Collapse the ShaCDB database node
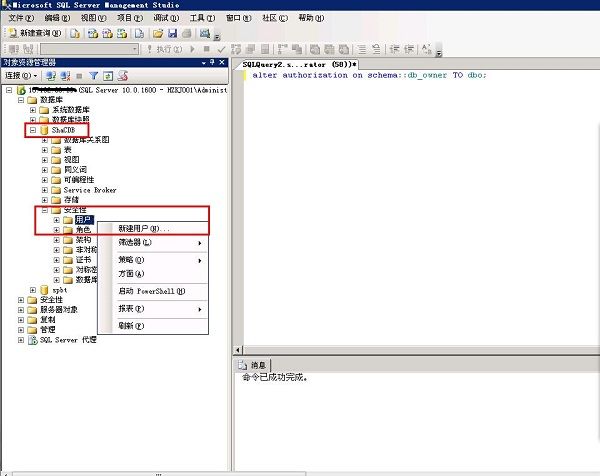 (33, 130)
